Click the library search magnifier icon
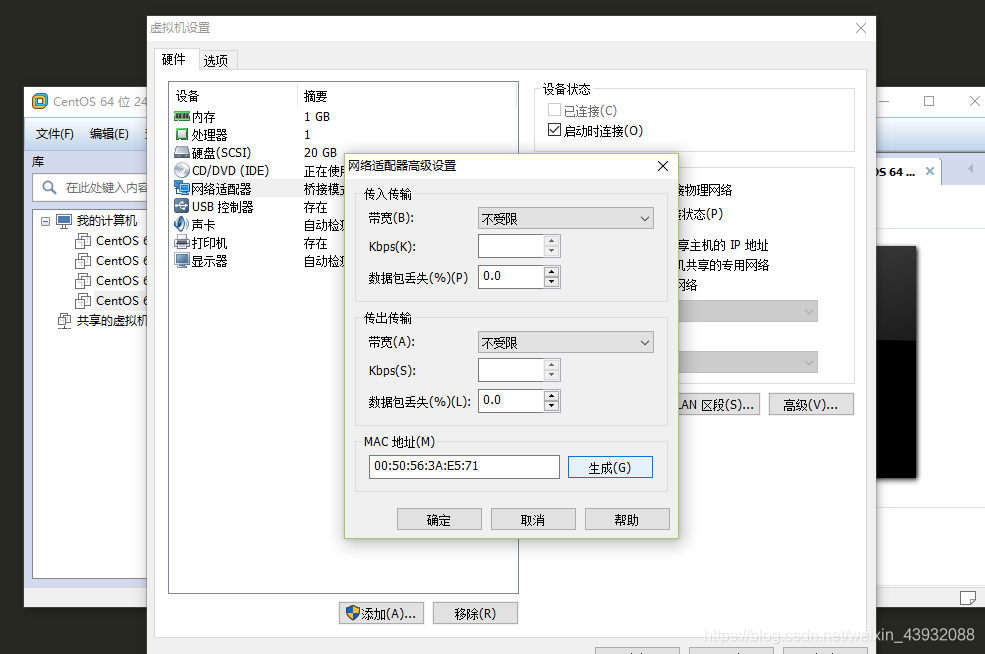985x654 pixels. [x=49, y=187]
